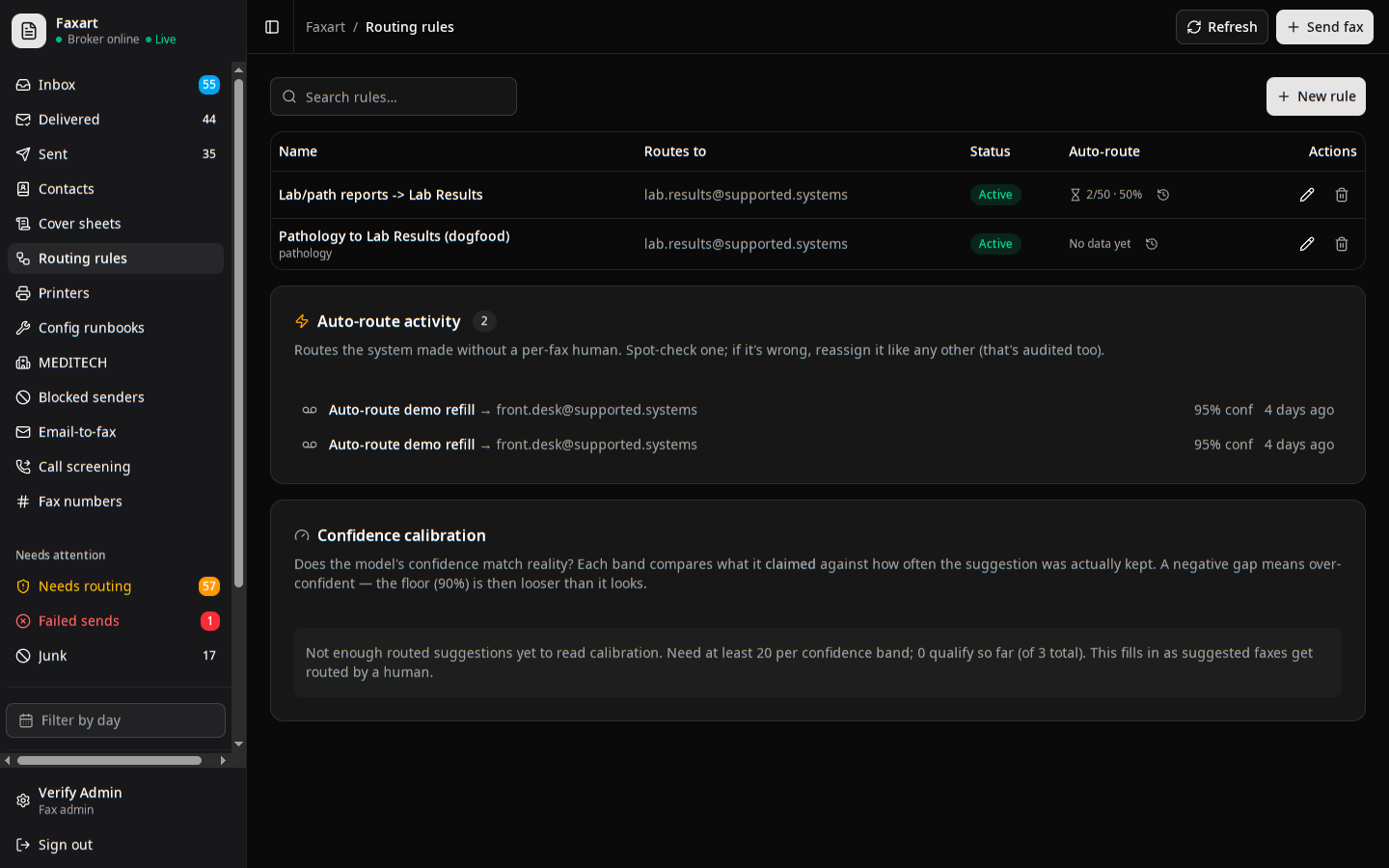Open Call screening page
This screenshot has width=1389, height=868.
[x=116, y=467]
